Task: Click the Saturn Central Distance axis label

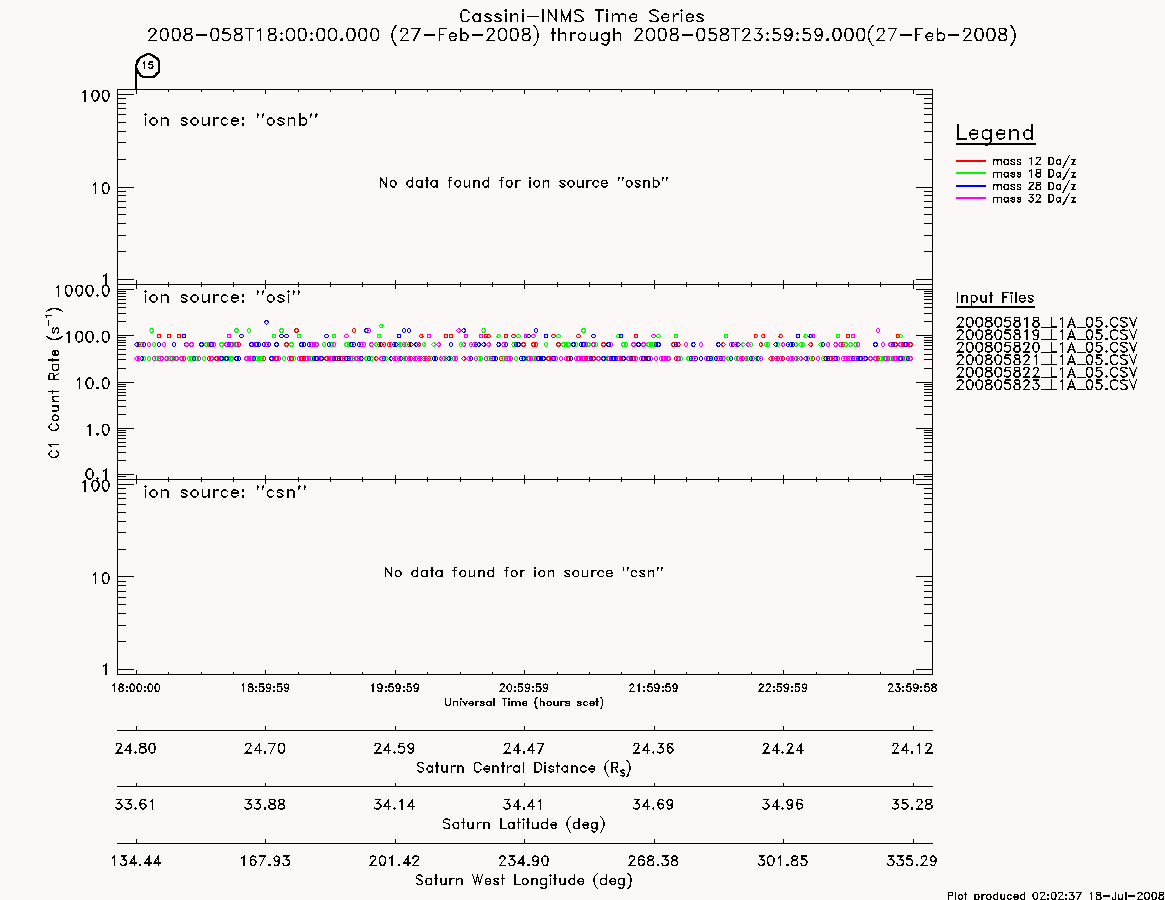Action: click(x=524, y=768)
